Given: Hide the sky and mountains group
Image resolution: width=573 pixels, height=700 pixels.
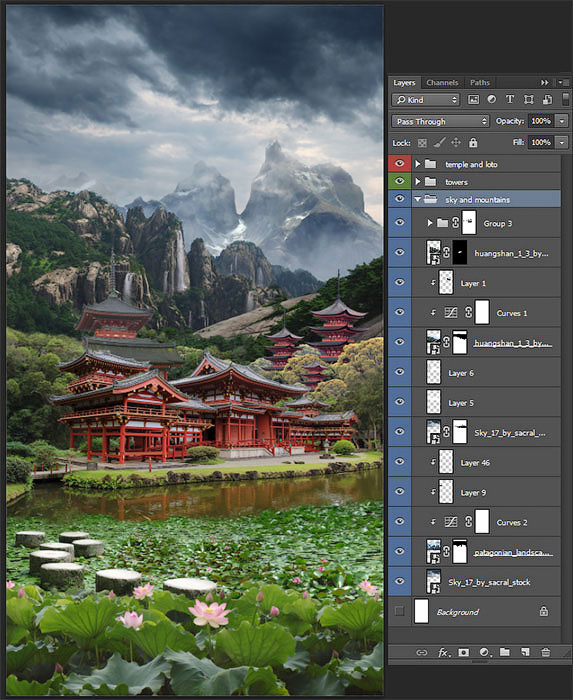Looking at the screenshot, I should point(399,199).
